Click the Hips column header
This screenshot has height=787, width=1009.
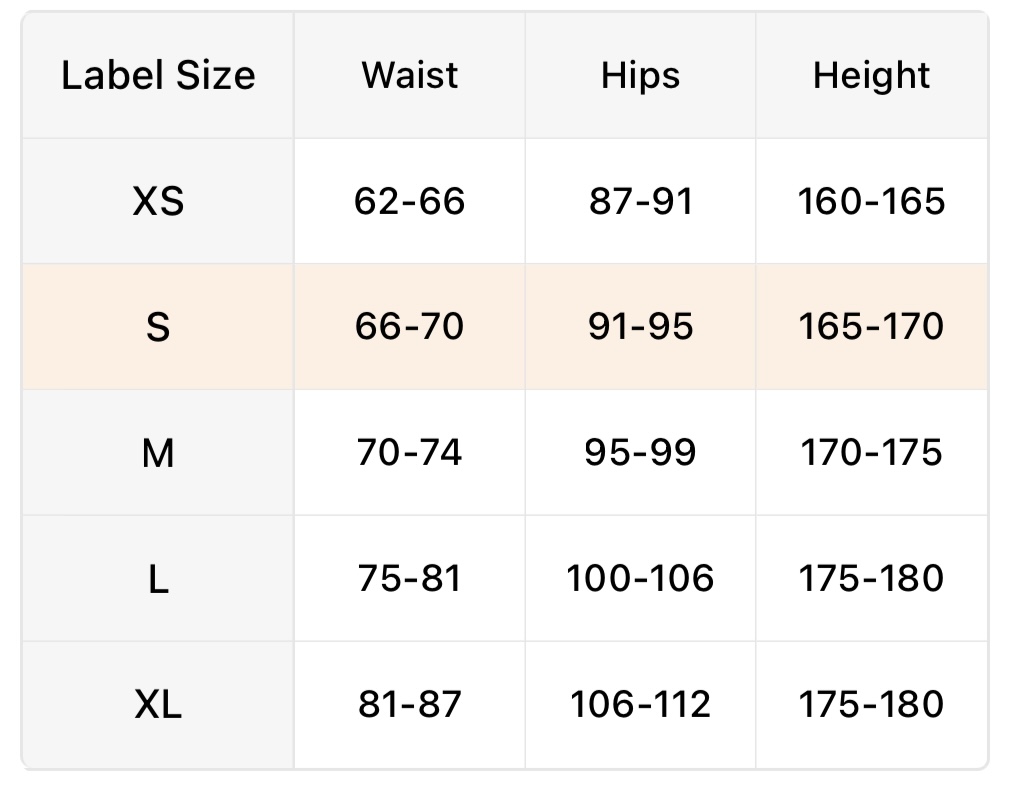(640, 76)
